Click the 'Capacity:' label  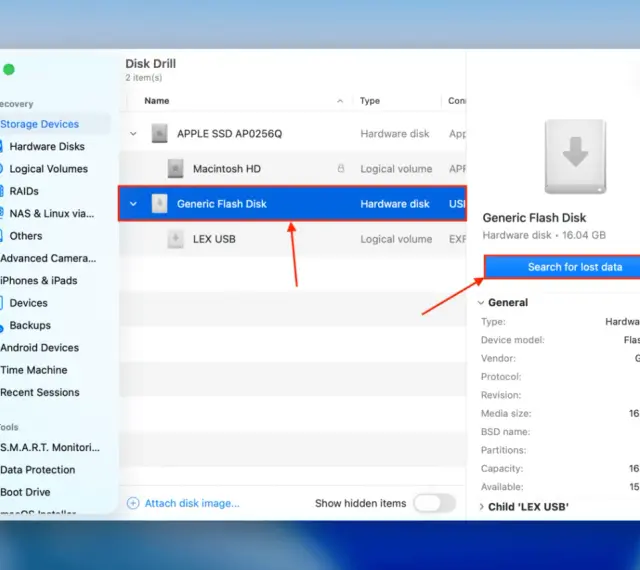tap(502, 469)
